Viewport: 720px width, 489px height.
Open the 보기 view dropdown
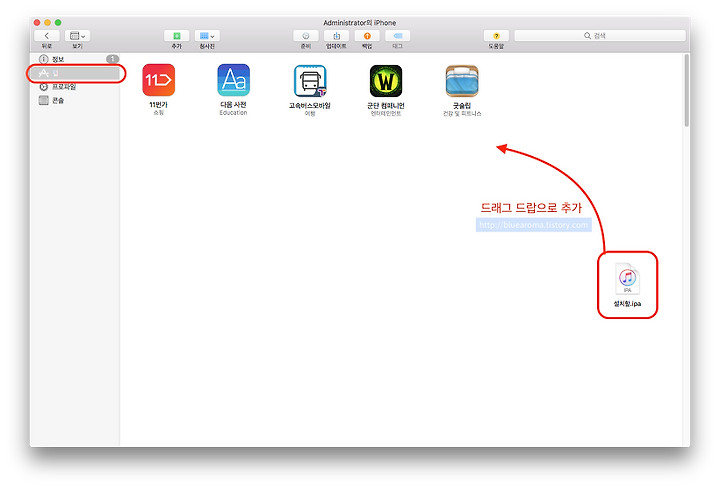click(77, 36)
